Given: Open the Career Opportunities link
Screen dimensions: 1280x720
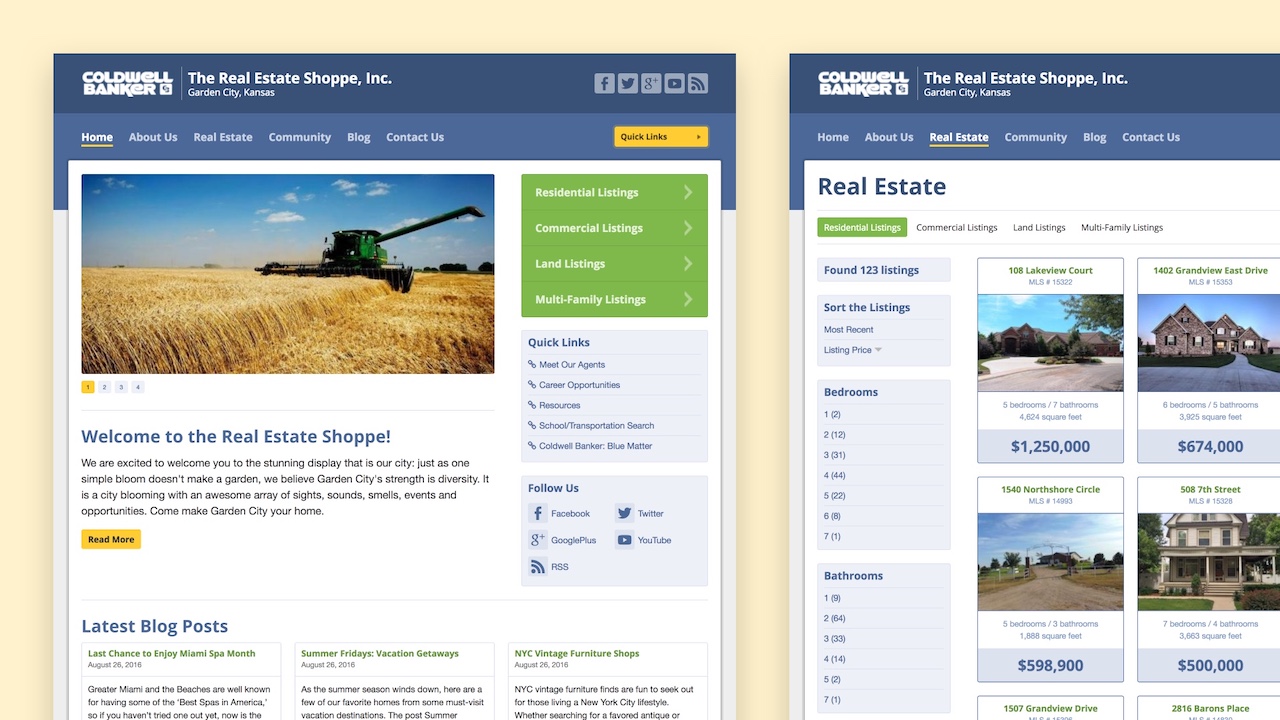Looking at the screenshot, I should click(580, 385).
